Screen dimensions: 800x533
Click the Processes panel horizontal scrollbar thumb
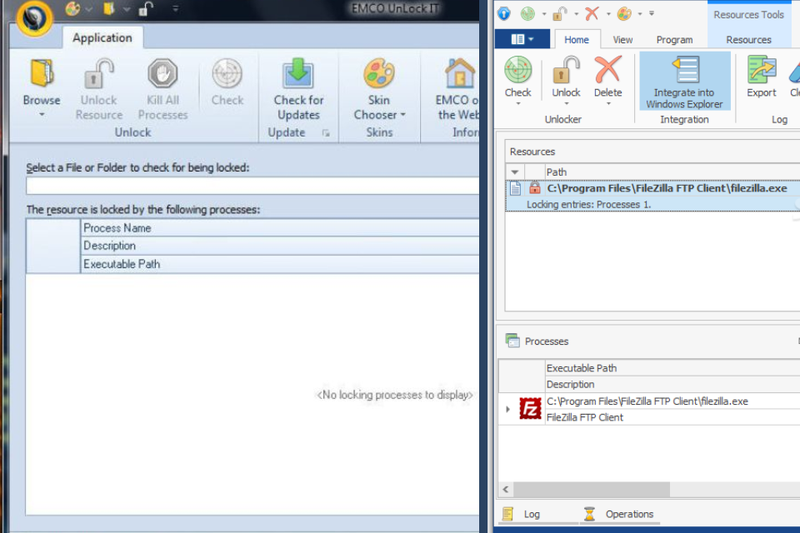tap(591, 489)
